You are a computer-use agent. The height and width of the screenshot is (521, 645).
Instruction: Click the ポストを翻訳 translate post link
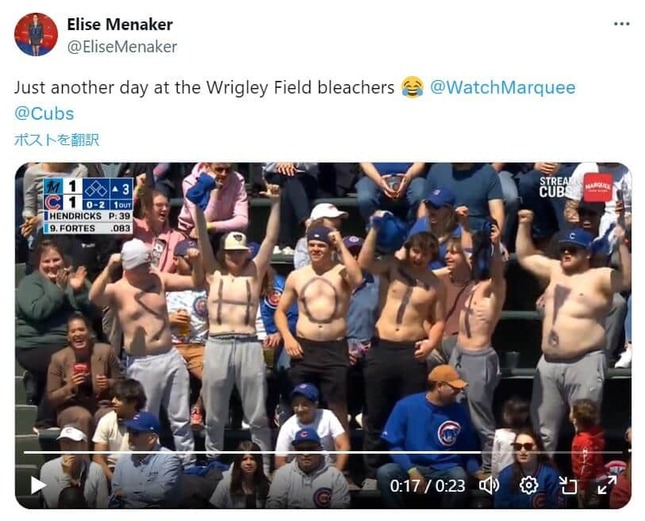(57, 140)
